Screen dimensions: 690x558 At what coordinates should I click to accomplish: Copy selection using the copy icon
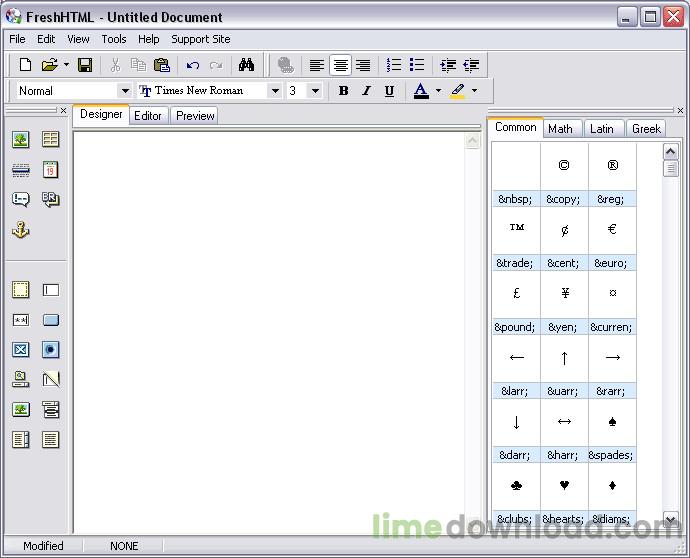138,65
